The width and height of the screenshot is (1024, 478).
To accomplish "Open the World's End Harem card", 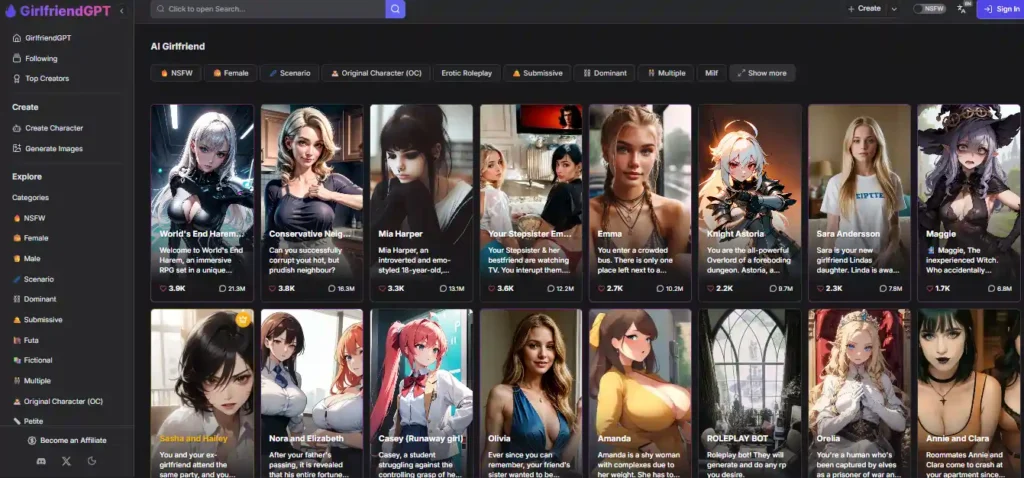I will click(x=202, y=202).
